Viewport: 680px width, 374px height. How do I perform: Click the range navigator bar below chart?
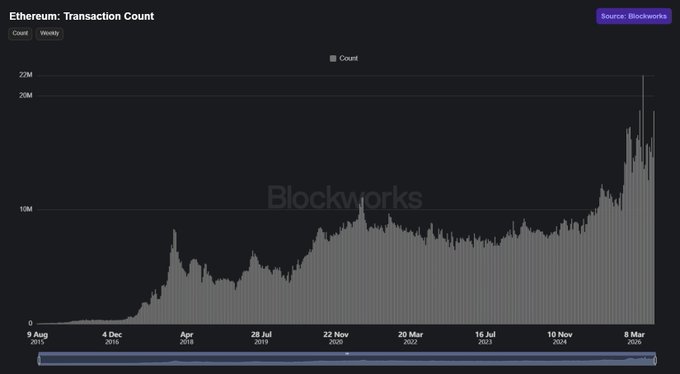coord(347,359)
